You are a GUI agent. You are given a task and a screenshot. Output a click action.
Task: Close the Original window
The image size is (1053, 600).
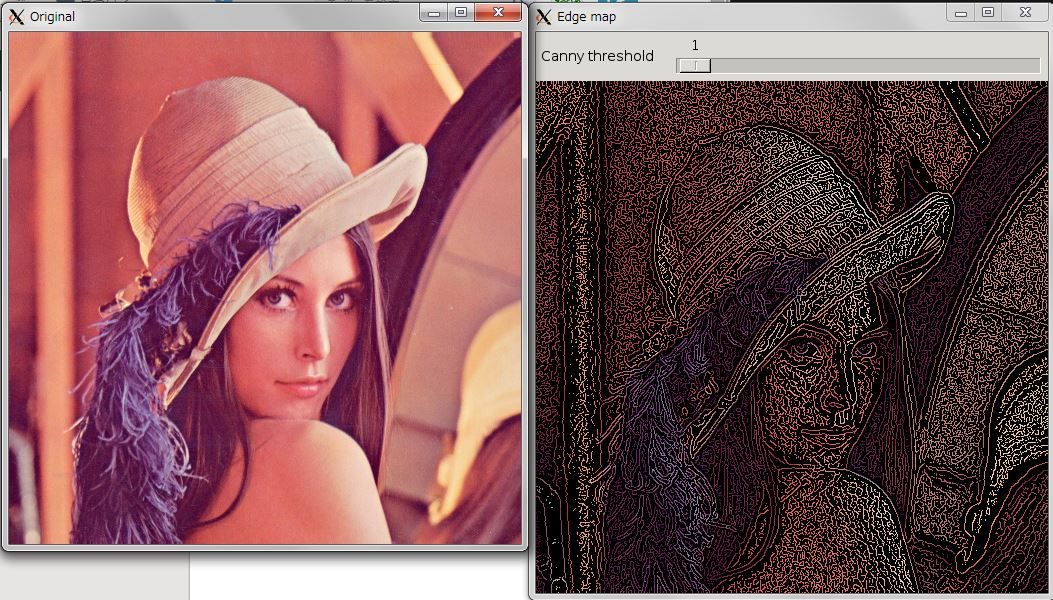(x=498, y=13)
